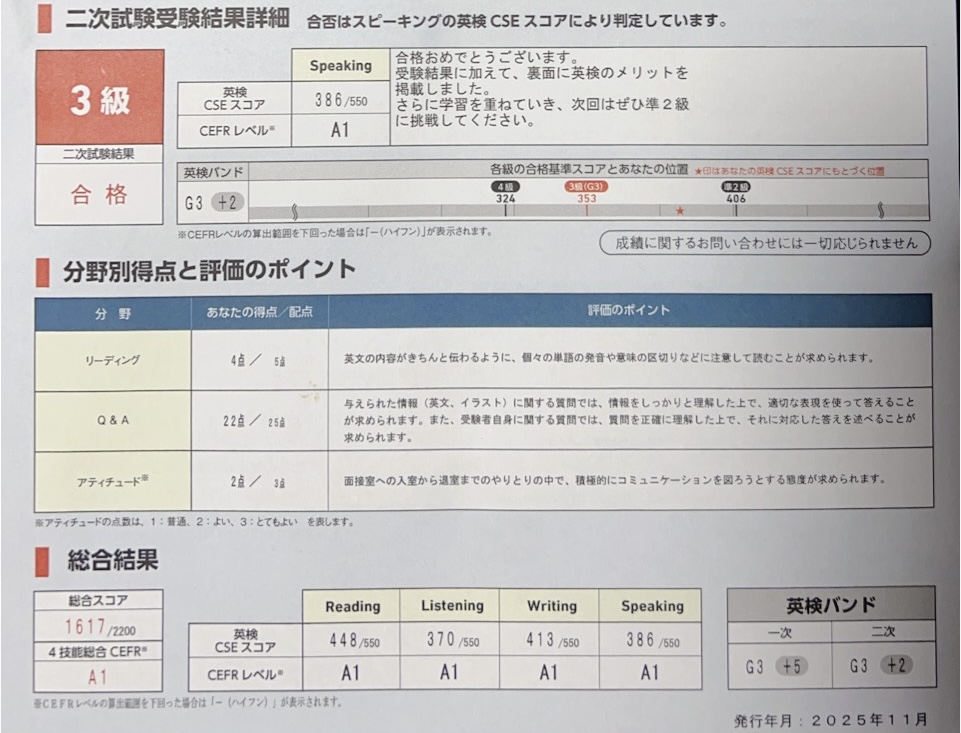Click the inquiries notice rounded box
This screenshot has width=961, height=733.
[x=764, y=242]
